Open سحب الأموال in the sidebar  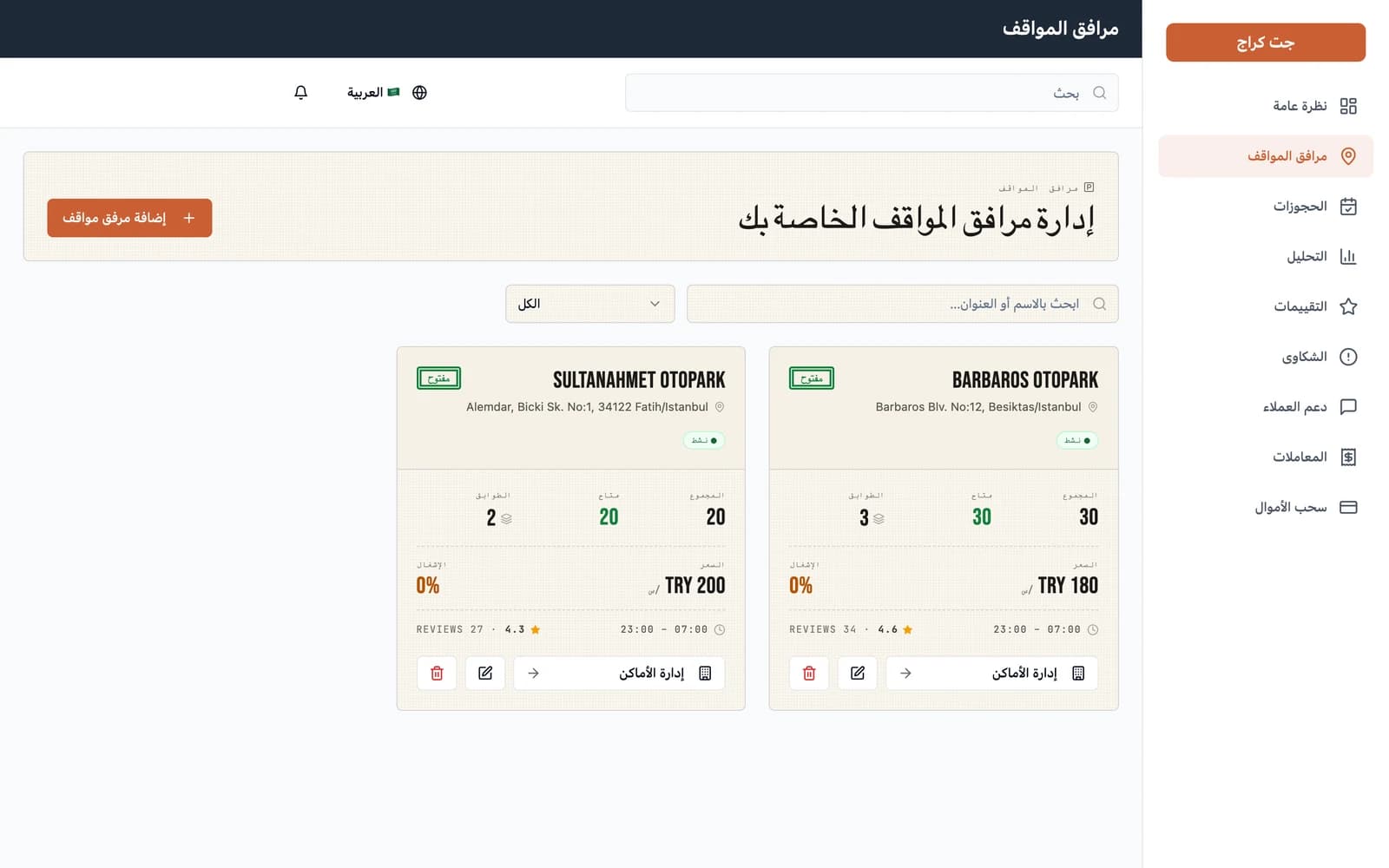point(1266,507)
